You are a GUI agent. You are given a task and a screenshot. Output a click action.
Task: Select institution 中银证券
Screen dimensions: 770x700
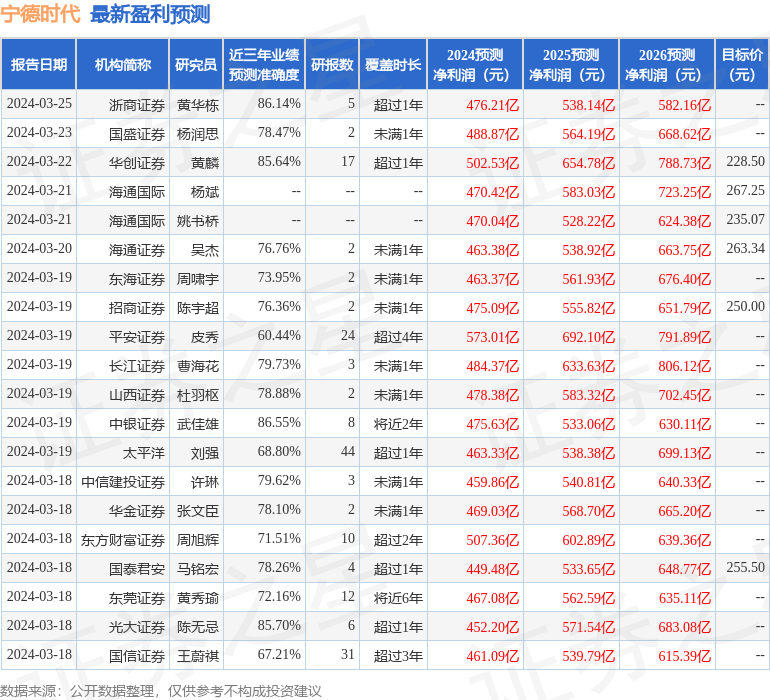click(137, 424)
